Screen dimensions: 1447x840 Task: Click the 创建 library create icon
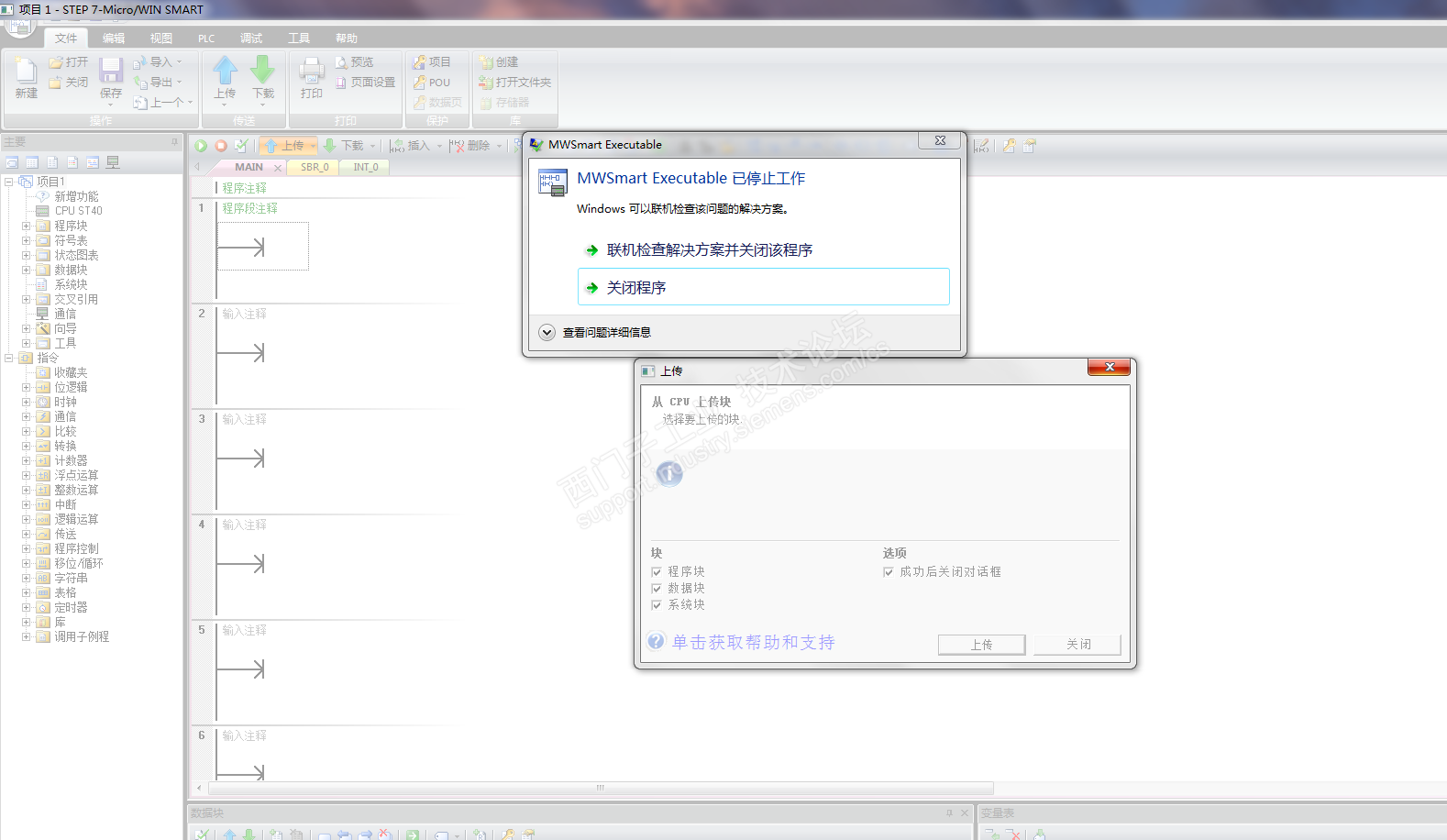[486, 62]
